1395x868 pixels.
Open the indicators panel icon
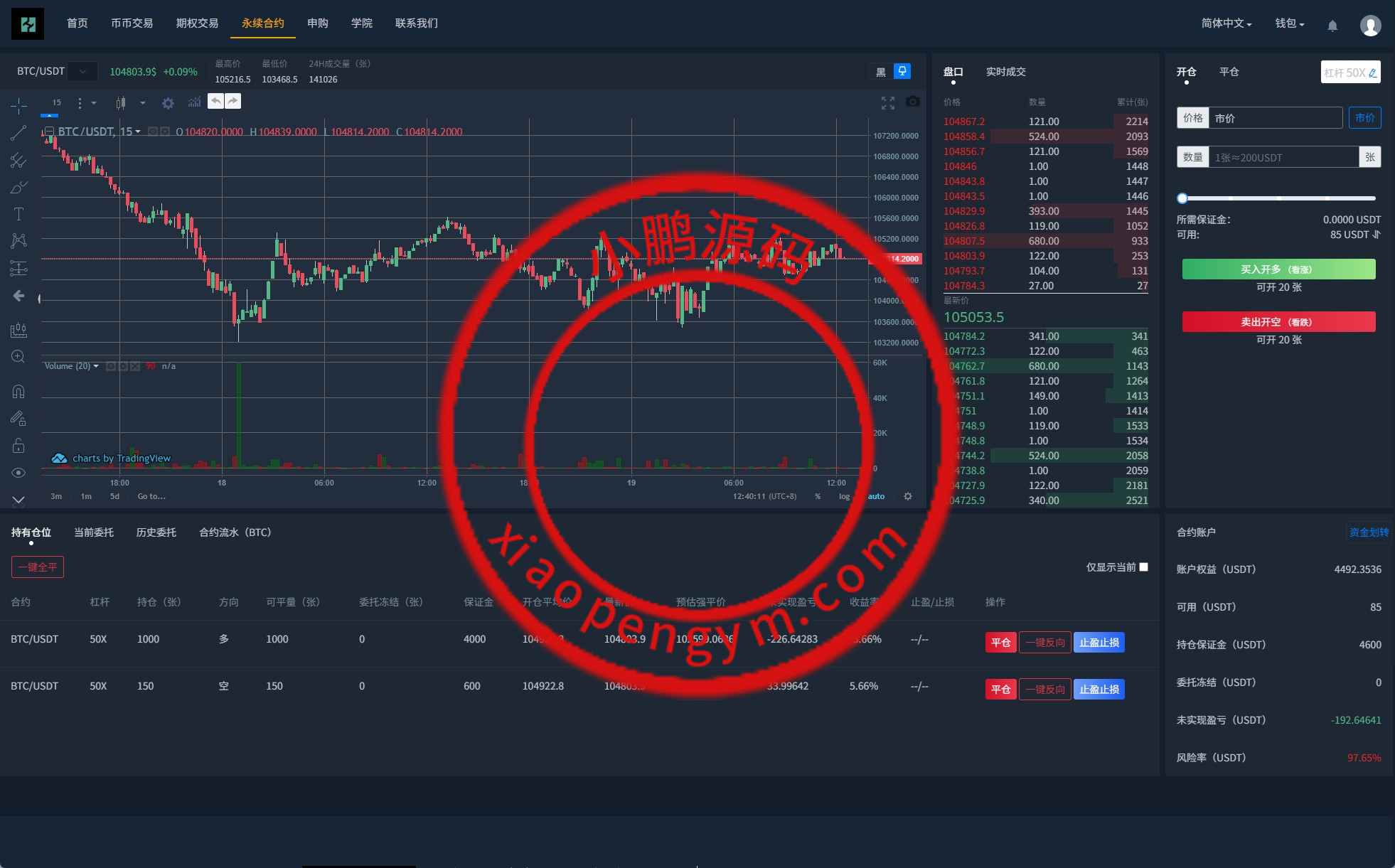(194, 103)
